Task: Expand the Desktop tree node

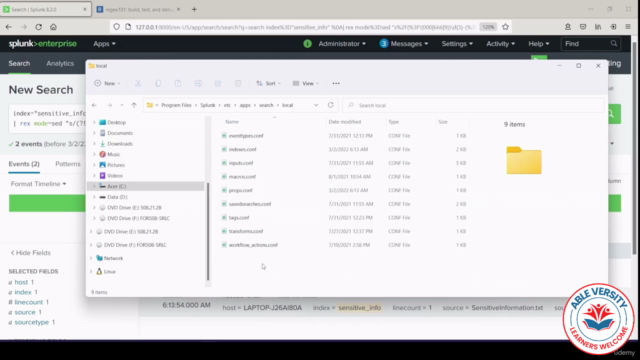Action: [x=94, y=122]
